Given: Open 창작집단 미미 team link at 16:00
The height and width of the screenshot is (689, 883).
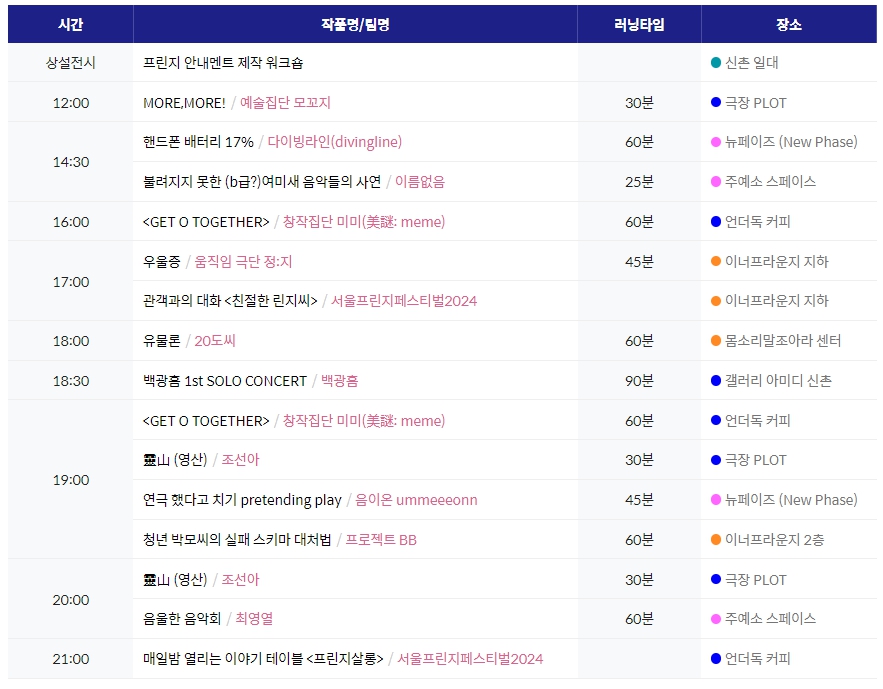Looking at the screenshot, I should pyautogui.click(x=364, y=222).
